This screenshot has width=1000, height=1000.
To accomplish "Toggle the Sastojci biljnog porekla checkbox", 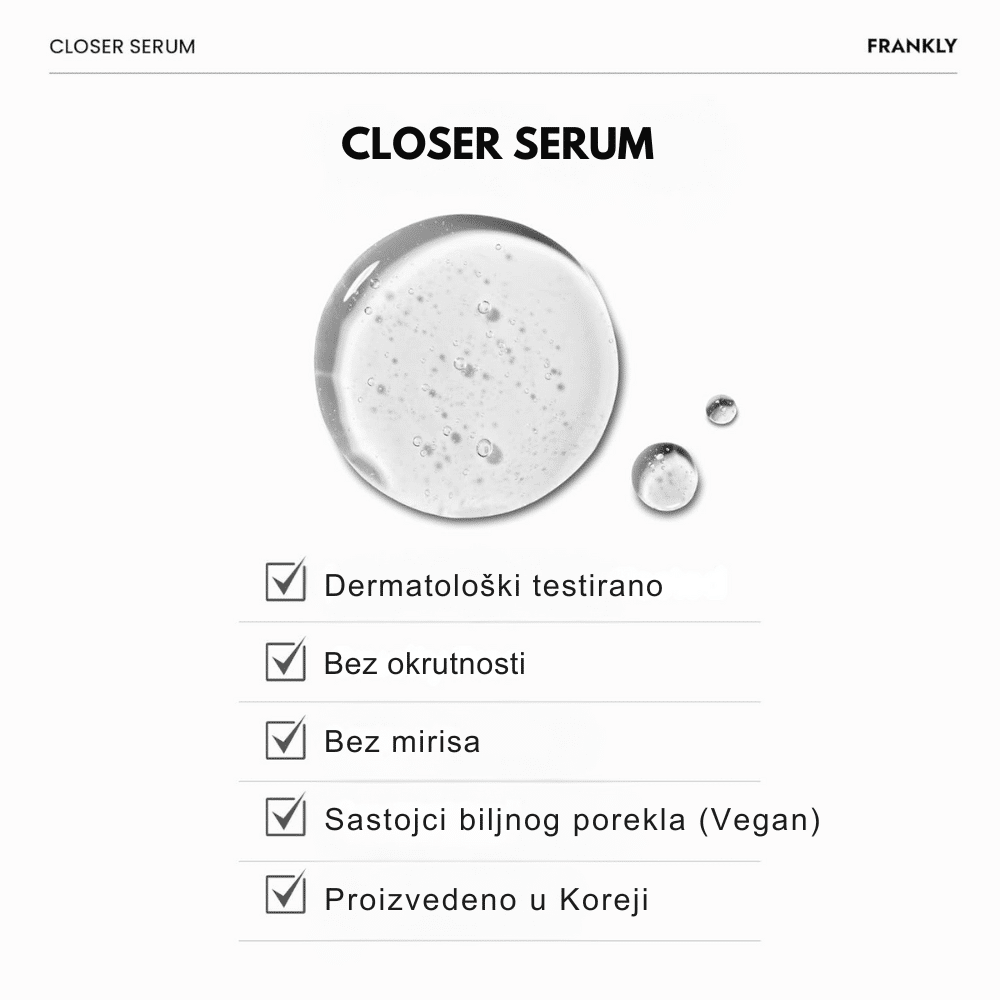I will pyautogui.click(x=285, y=818).
